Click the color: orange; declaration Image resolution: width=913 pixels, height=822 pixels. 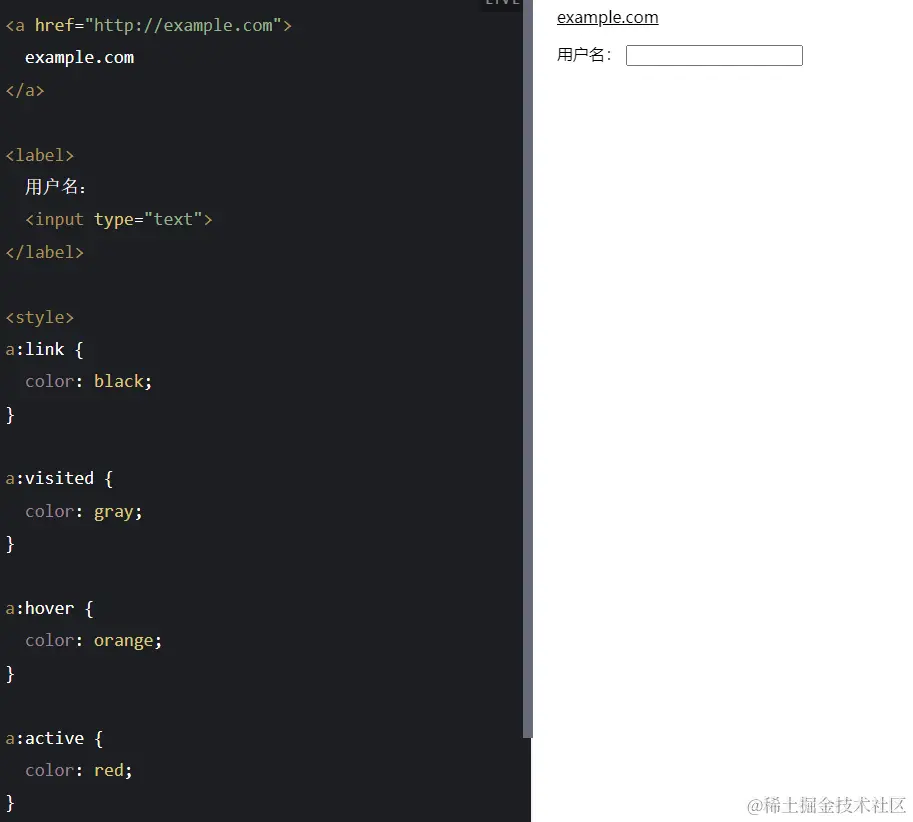(93, 641)
